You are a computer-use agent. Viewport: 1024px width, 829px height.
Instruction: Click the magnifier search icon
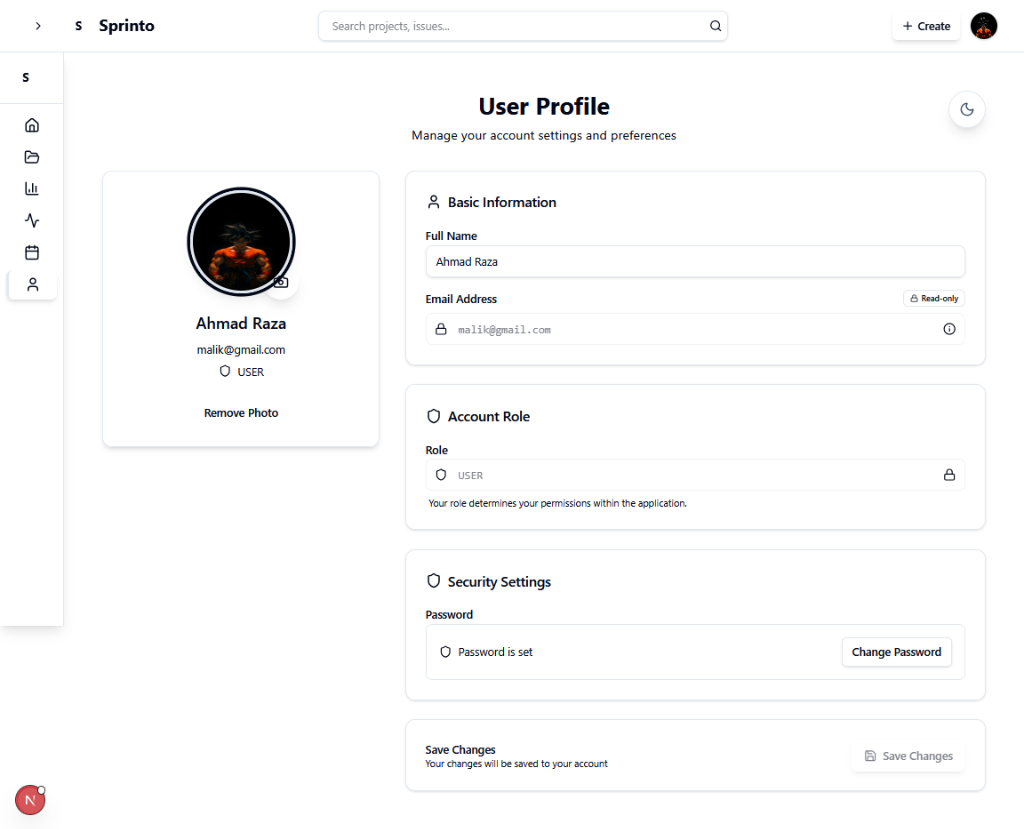click(x=715, y=26)
